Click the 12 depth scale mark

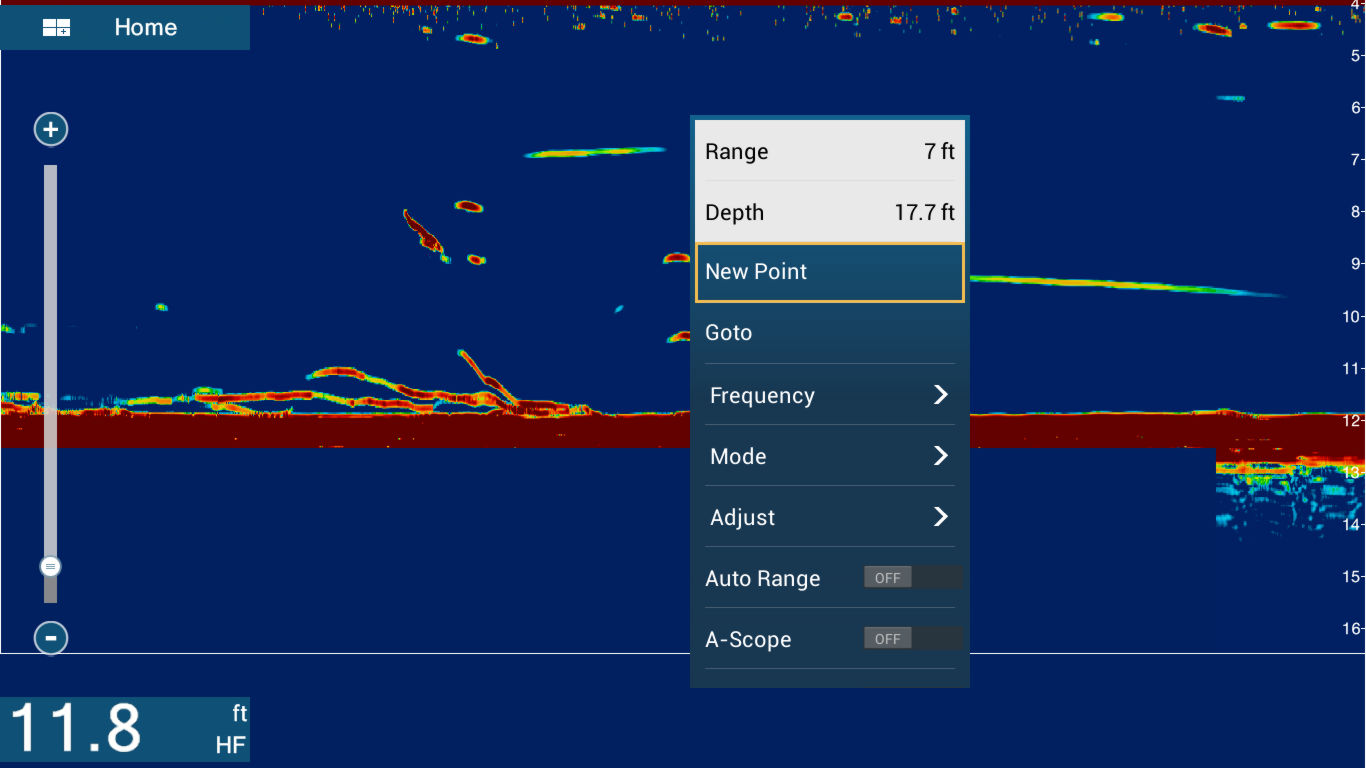[1353, 421]
